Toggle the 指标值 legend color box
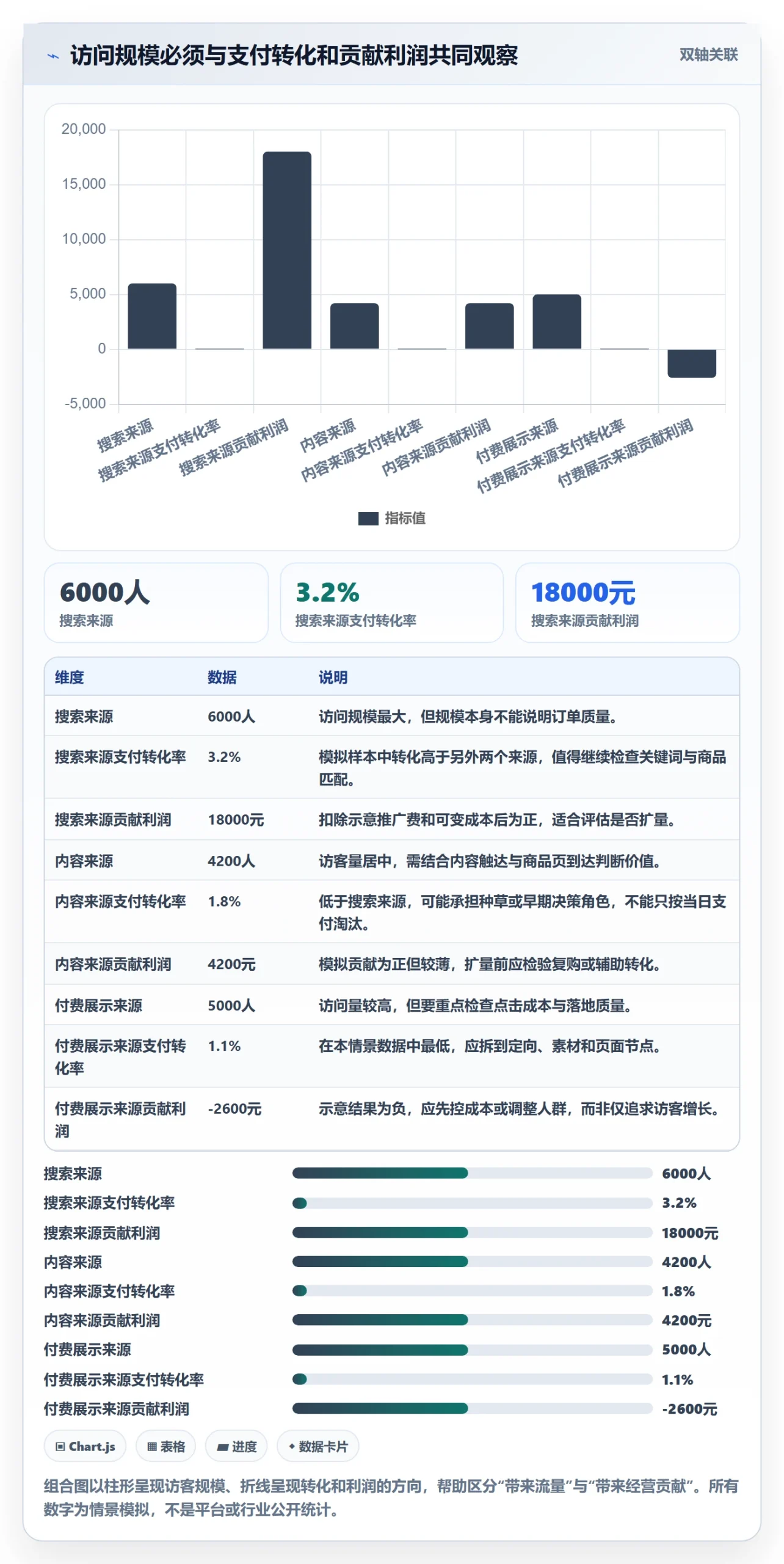Image resolution: width=784 pixels, height=1564 pixels. pyautogui.click(x=368, y=518)
